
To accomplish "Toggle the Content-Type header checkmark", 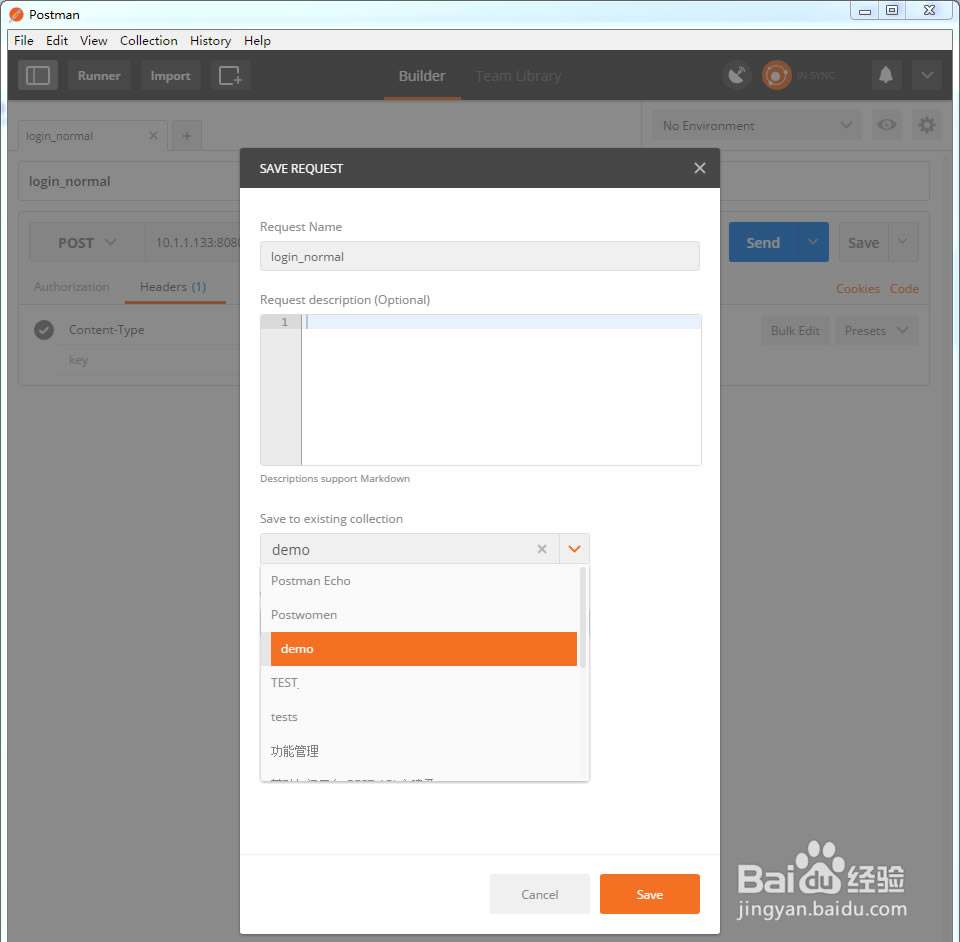I will click(44, 330).
